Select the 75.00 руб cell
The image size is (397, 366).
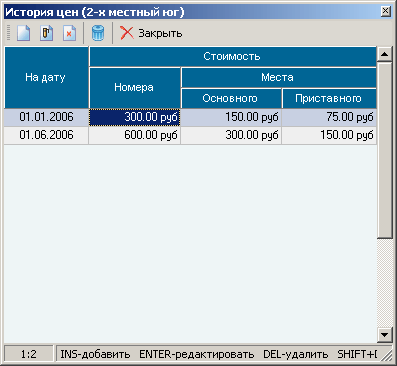(329, 117)
